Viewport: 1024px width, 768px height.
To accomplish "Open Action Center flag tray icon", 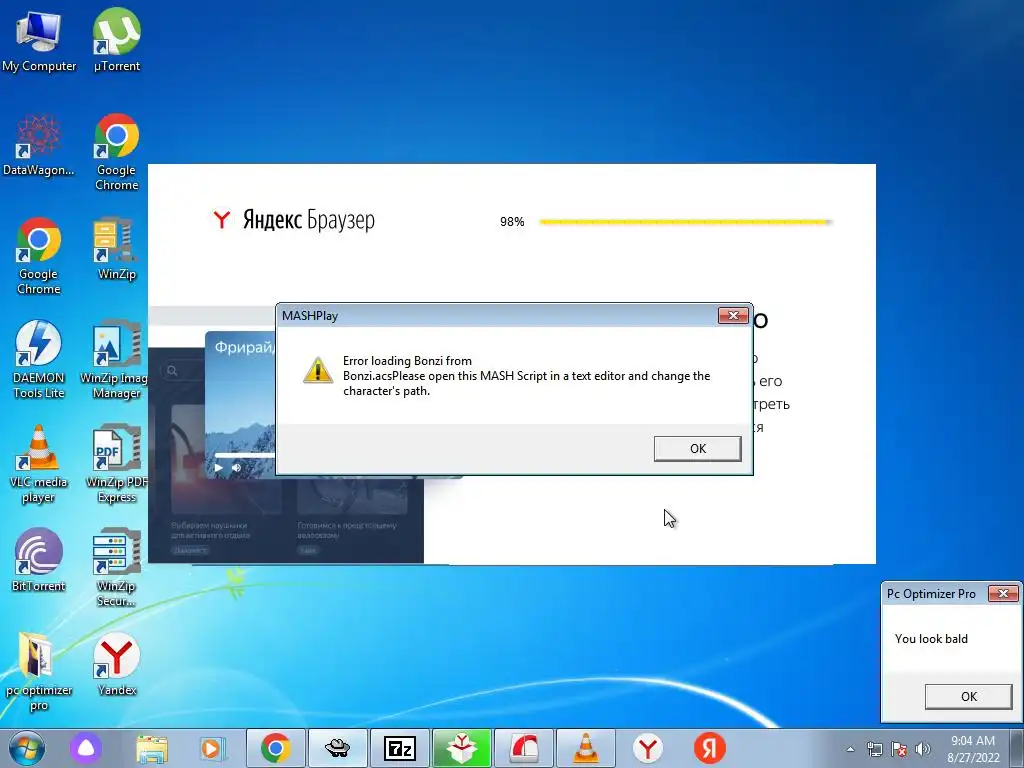I will tap(899, 749).
